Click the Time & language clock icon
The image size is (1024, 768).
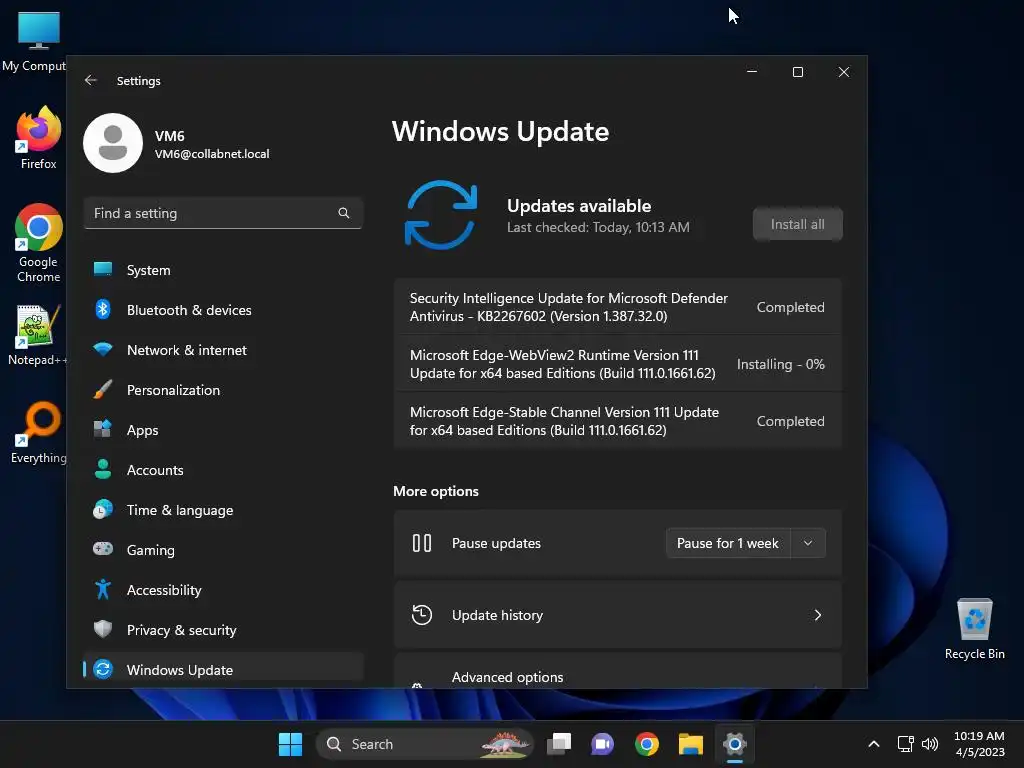(x=103, y=509)
